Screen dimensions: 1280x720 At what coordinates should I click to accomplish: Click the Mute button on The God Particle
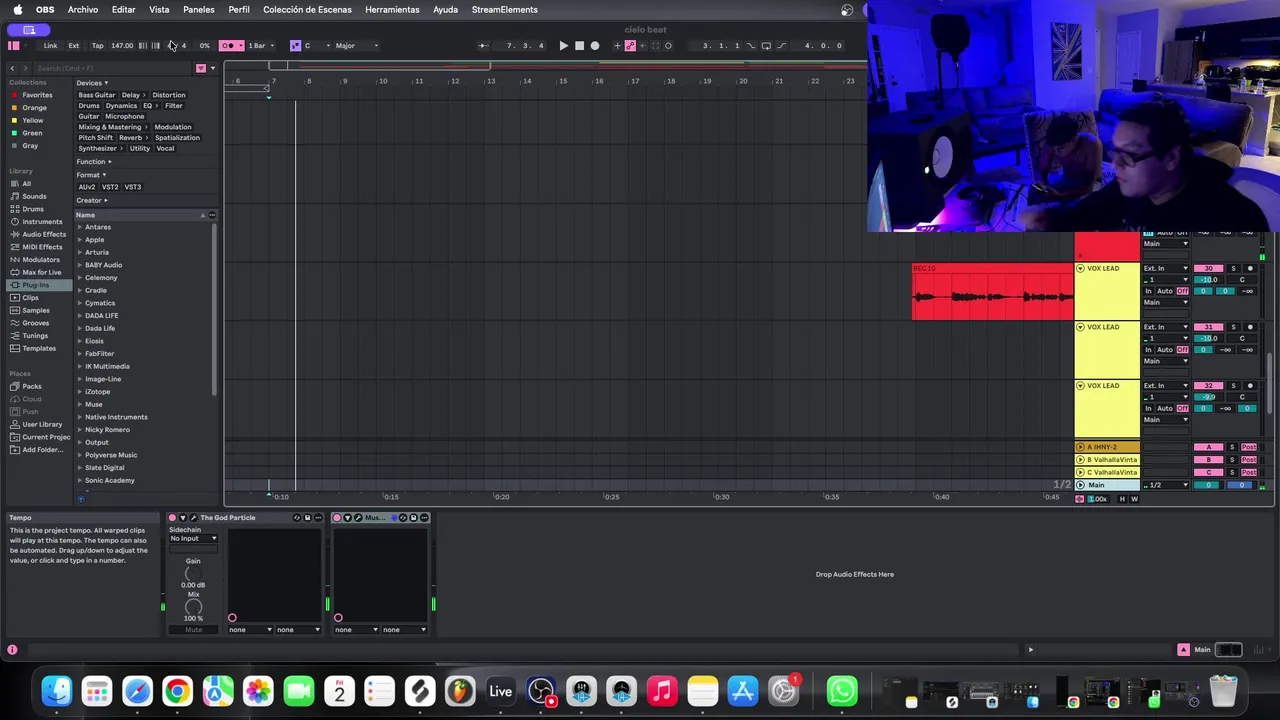click(x=193, y=630)
